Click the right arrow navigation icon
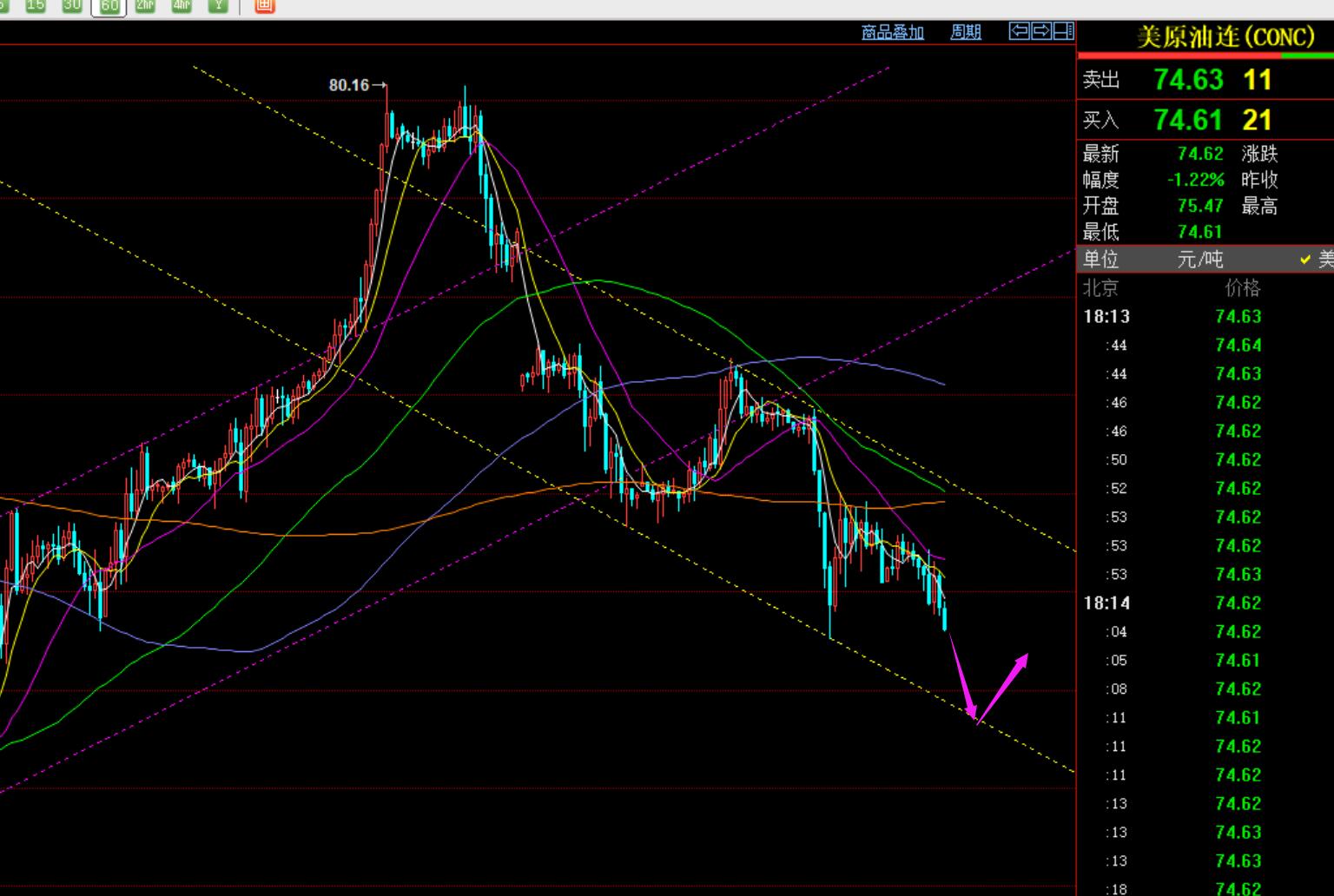The height and width of the screenshot is (896, 1334). (x=1041, y=31)
